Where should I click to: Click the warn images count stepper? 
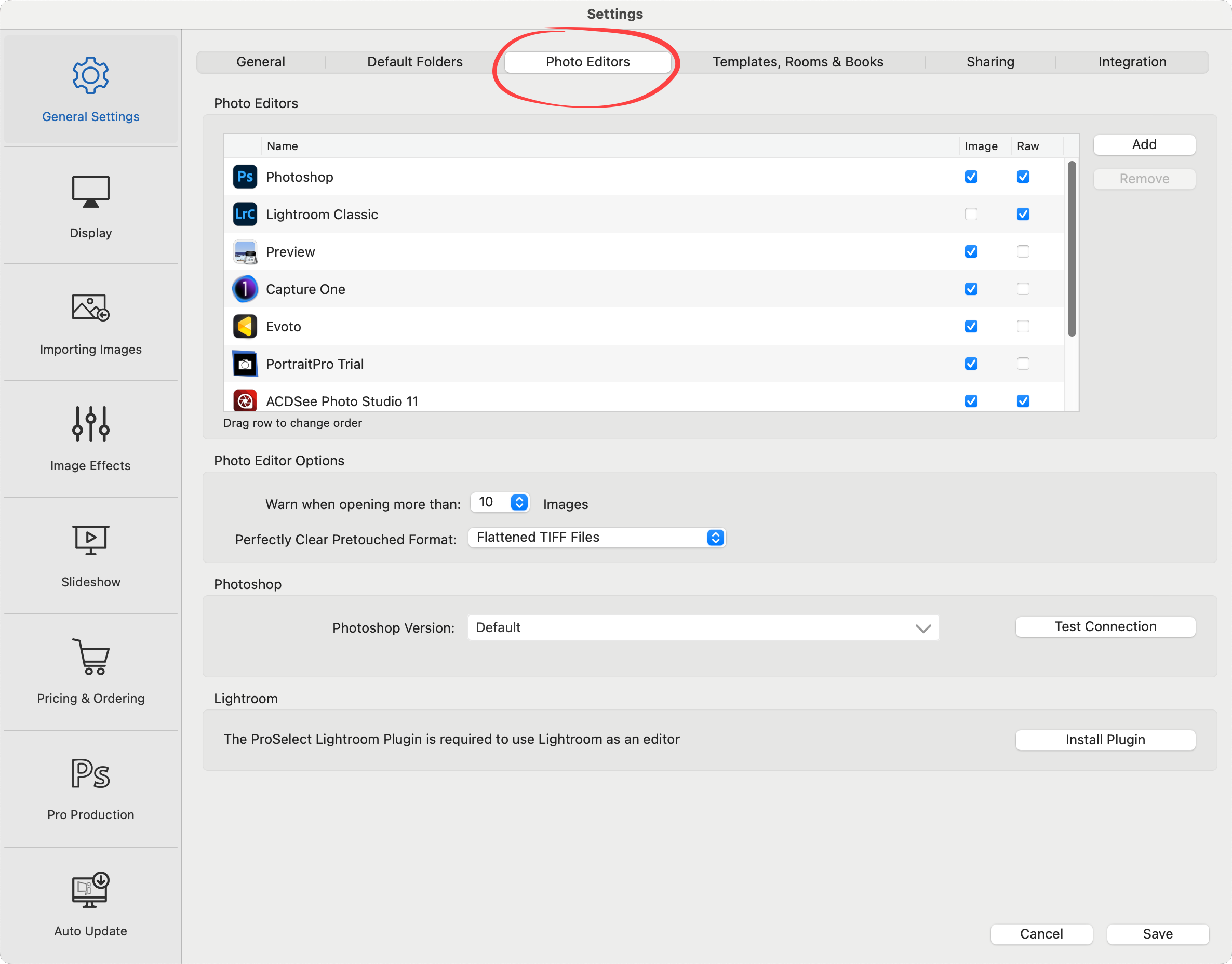click(x=519, y=502)
